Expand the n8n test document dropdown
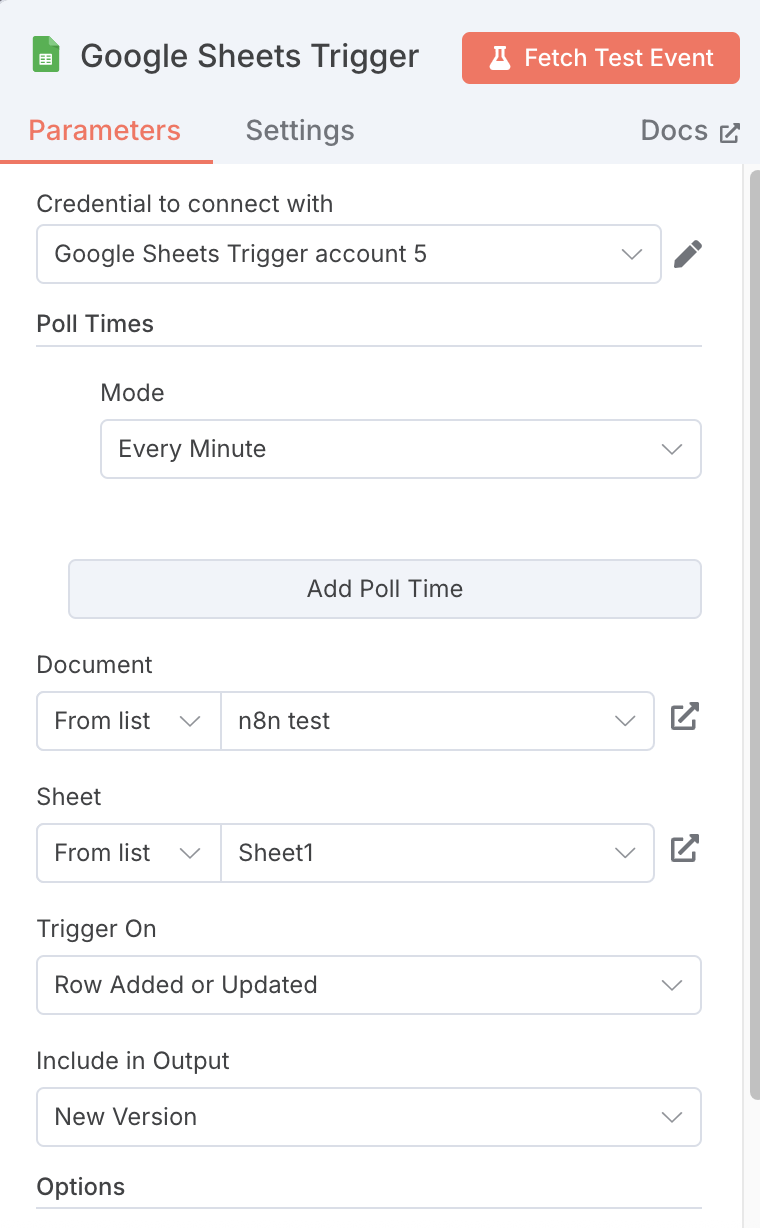 [436, 721]
